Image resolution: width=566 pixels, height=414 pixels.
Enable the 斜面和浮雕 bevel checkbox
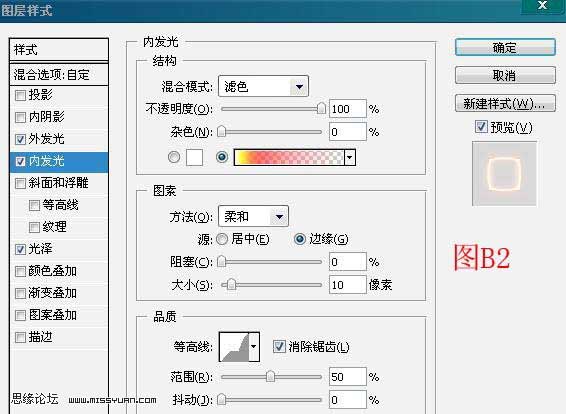pyautogui.click(x=20, y=183)
